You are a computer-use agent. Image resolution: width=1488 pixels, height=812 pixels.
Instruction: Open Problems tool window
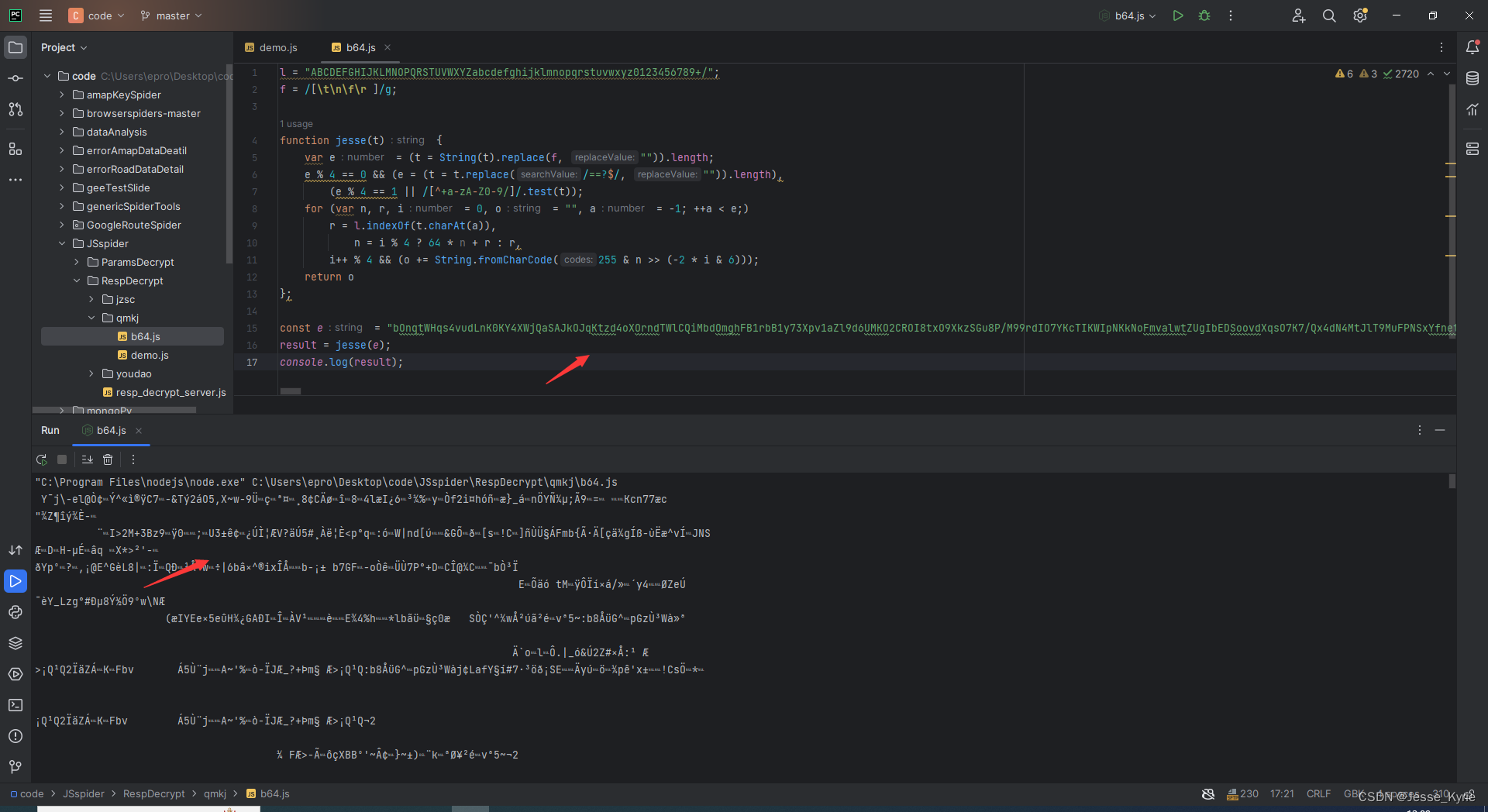click(x=15, y=736)
